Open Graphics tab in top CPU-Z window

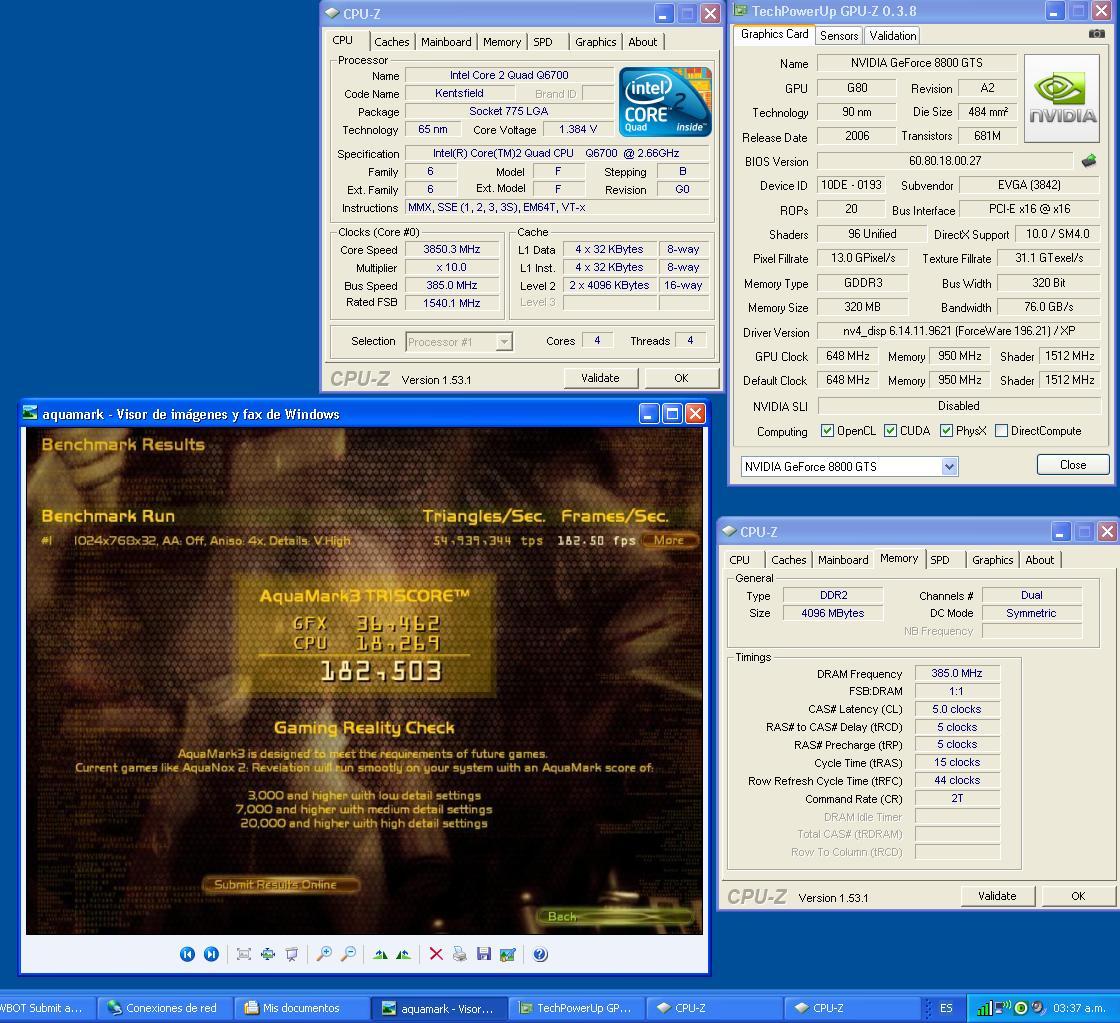[595, 42]
